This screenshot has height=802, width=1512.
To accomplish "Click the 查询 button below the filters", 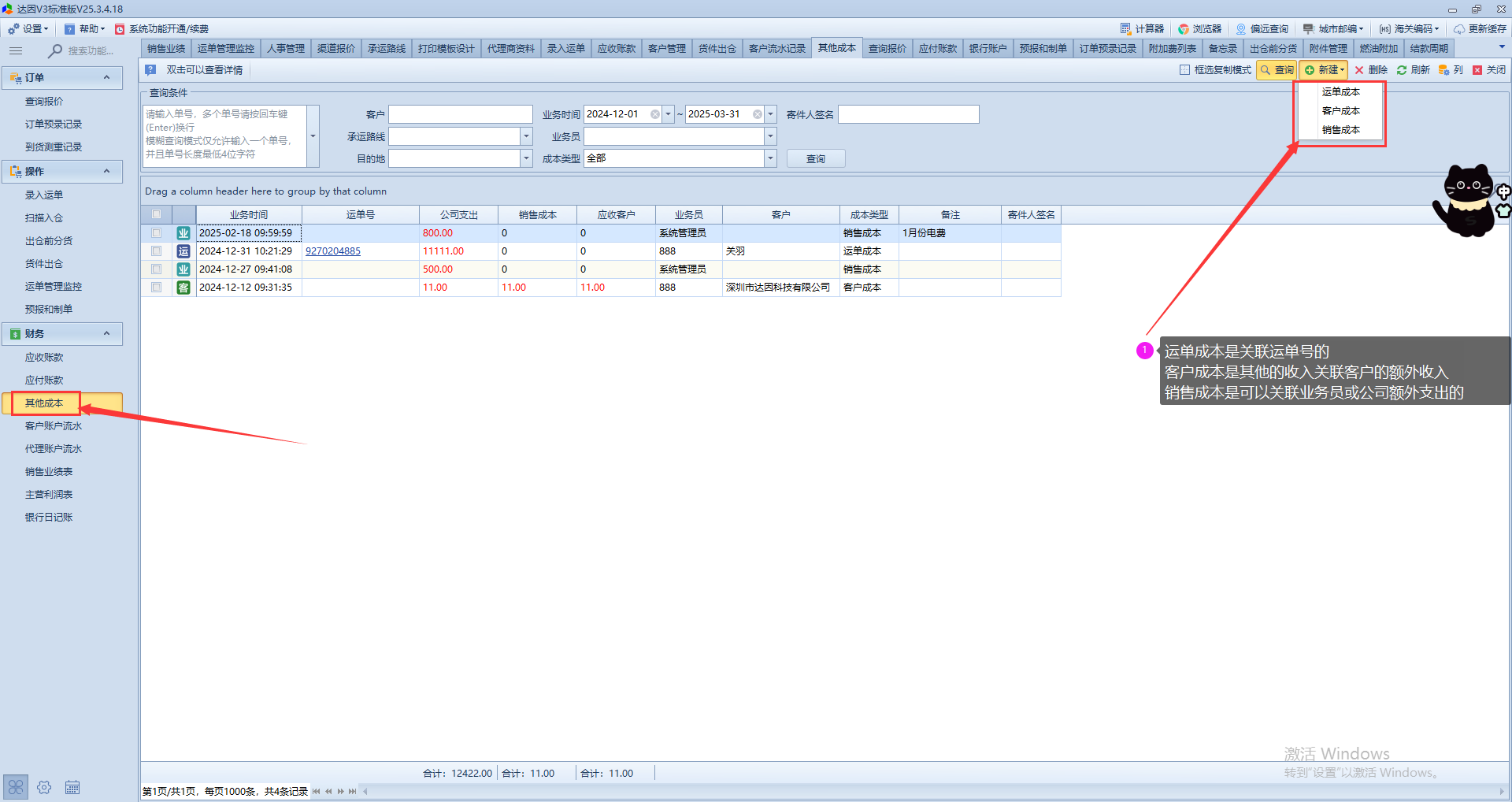I will (815, 159).
